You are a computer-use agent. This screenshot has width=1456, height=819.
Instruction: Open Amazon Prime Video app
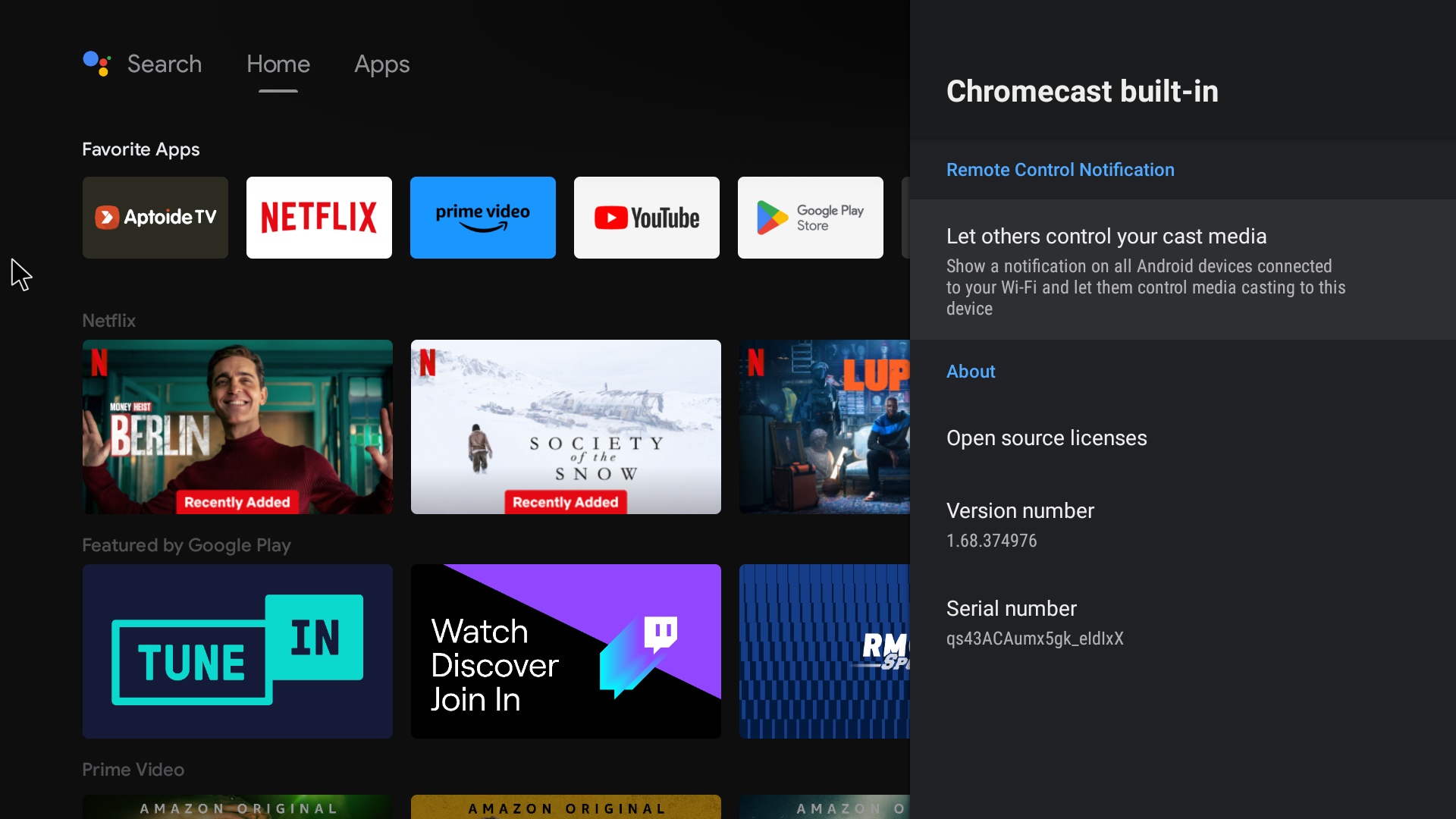[x=483, y=217]
